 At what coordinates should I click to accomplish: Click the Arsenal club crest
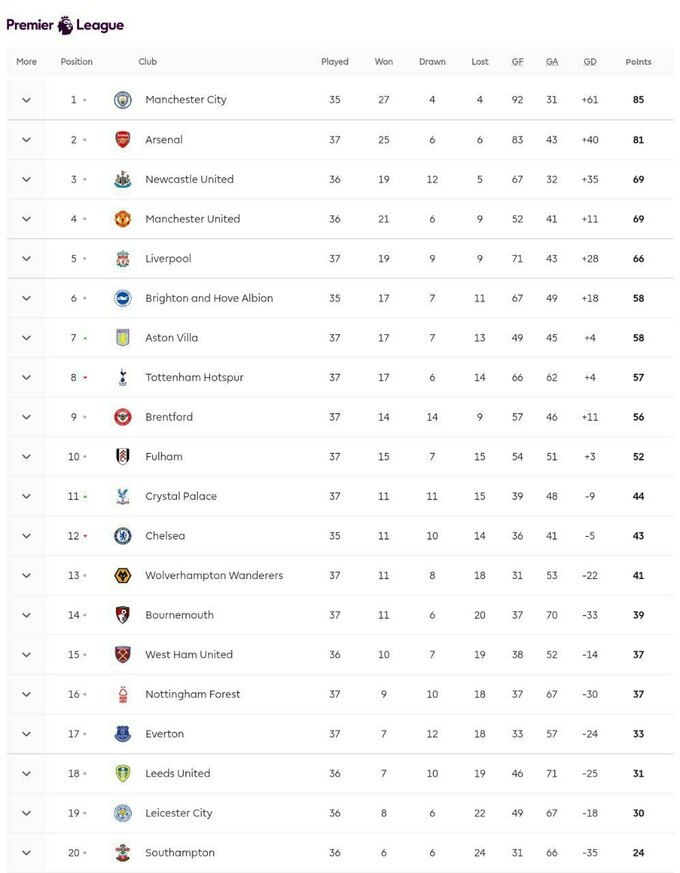click(x=122, y=140)
